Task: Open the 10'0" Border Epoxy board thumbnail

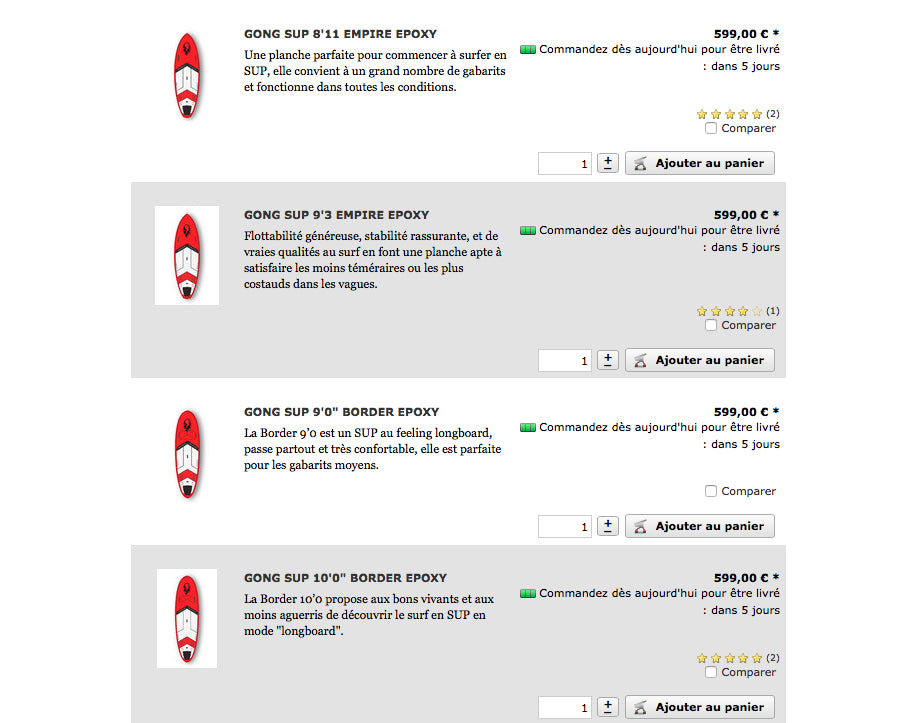Action: [187, 618]
